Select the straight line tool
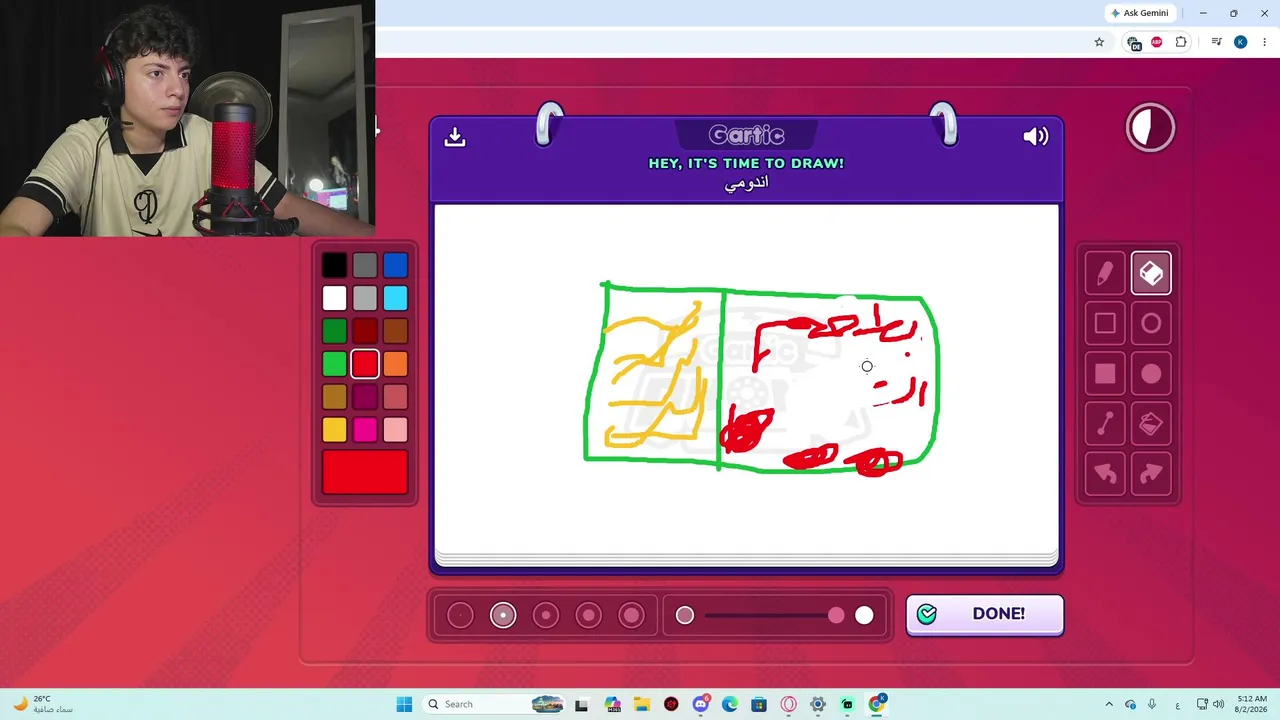Image resolution: width=1280 pixels, height=720 pixels. pyautogui.click(x=1105, y=424)
